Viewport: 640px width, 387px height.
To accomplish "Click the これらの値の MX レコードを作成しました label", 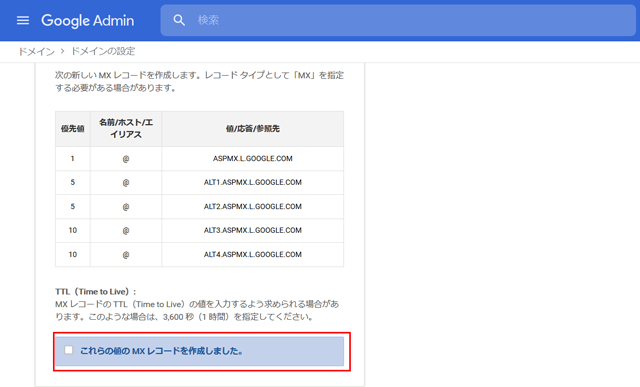I will click(161, 351).
